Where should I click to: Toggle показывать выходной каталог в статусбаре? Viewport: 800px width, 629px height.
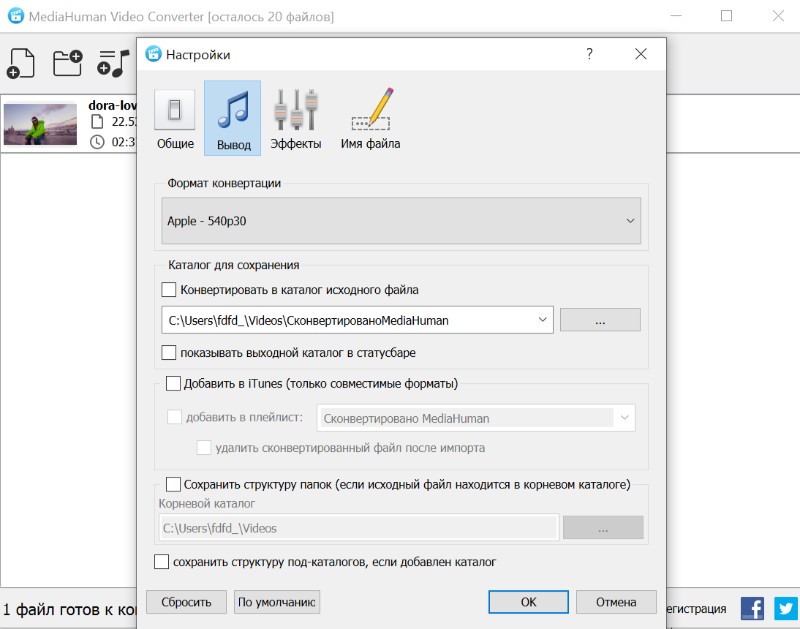coord(169,353)
